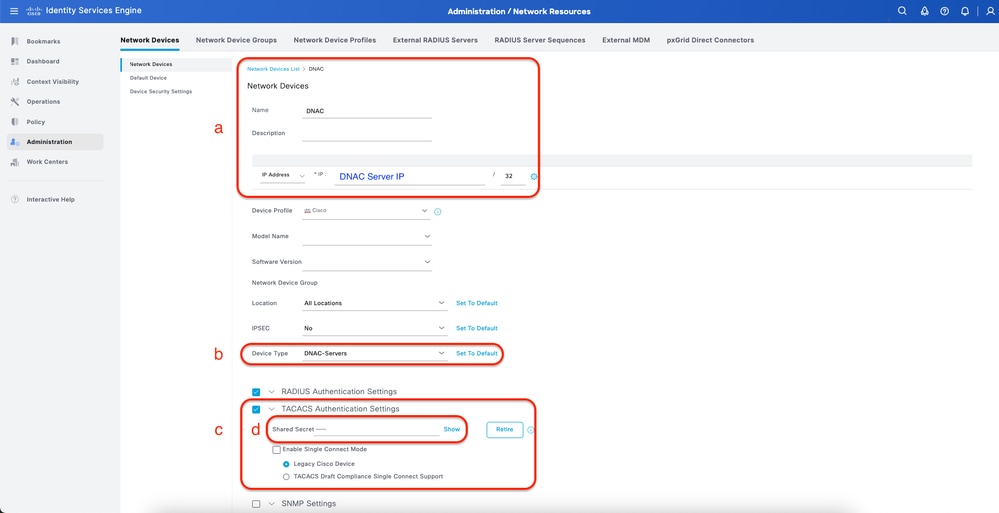Click the IP field showing DNAC Server IP
Image resolution: width=999 pixels, height=513 pixels.
(410, 177)
